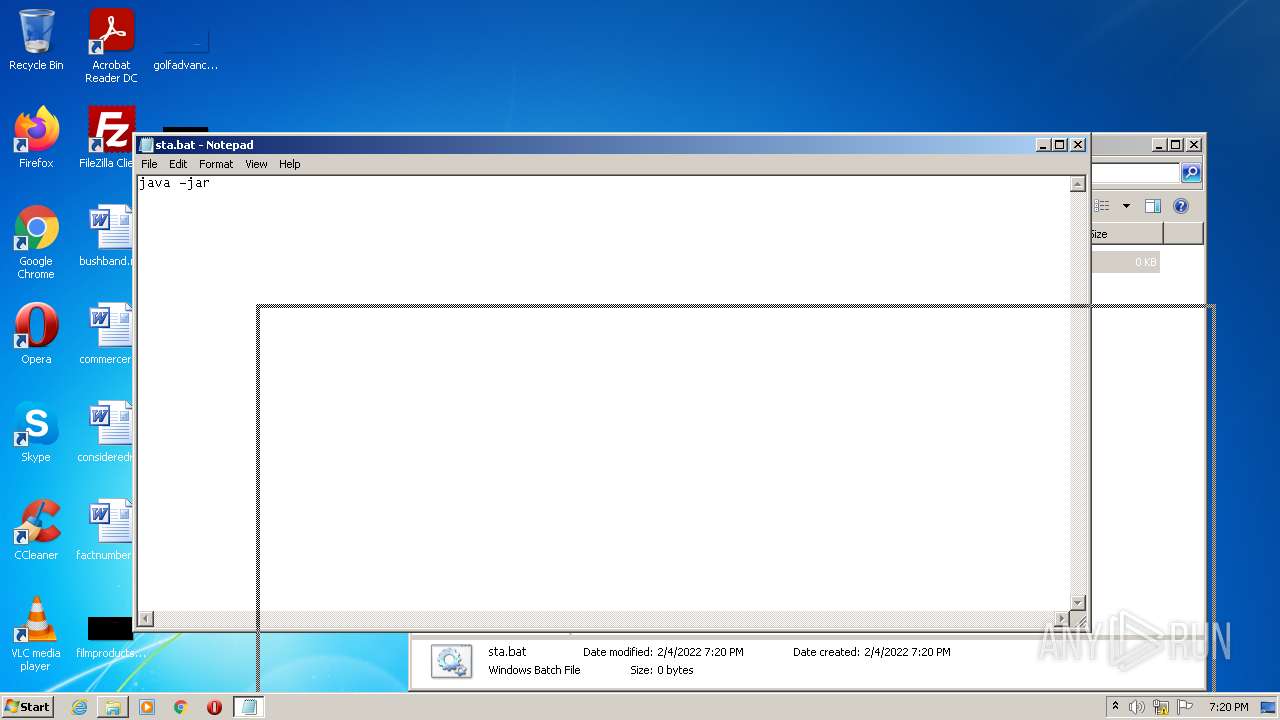
Task: Close the sta.bat Notepad window
Action: 1078,145
